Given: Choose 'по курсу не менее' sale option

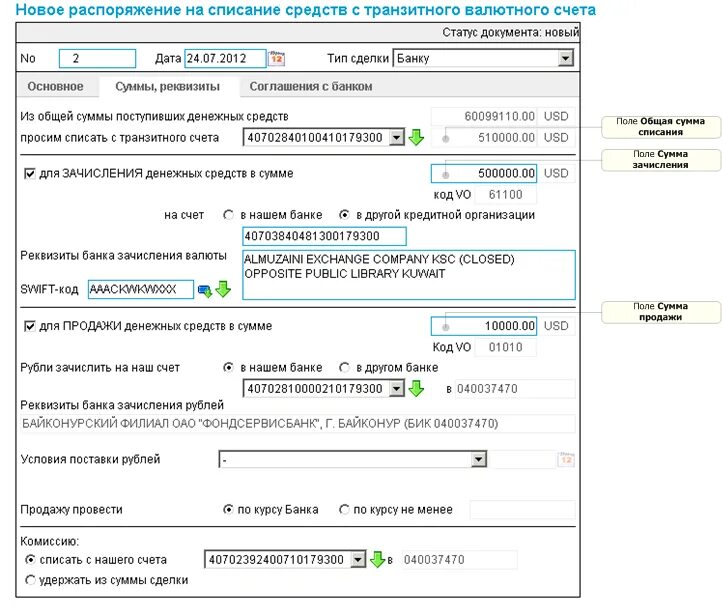Looking at the screenshot, I should [344, 510].
